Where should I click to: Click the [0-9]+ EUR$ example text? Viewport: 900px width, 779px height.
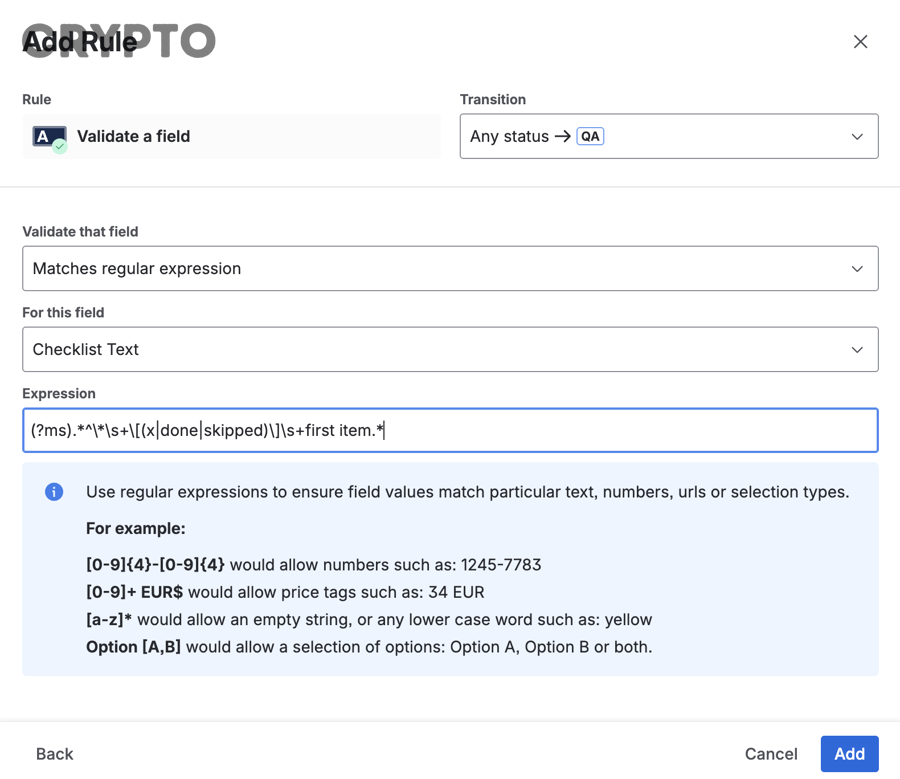pyautogui.click(x=134, y=592)
